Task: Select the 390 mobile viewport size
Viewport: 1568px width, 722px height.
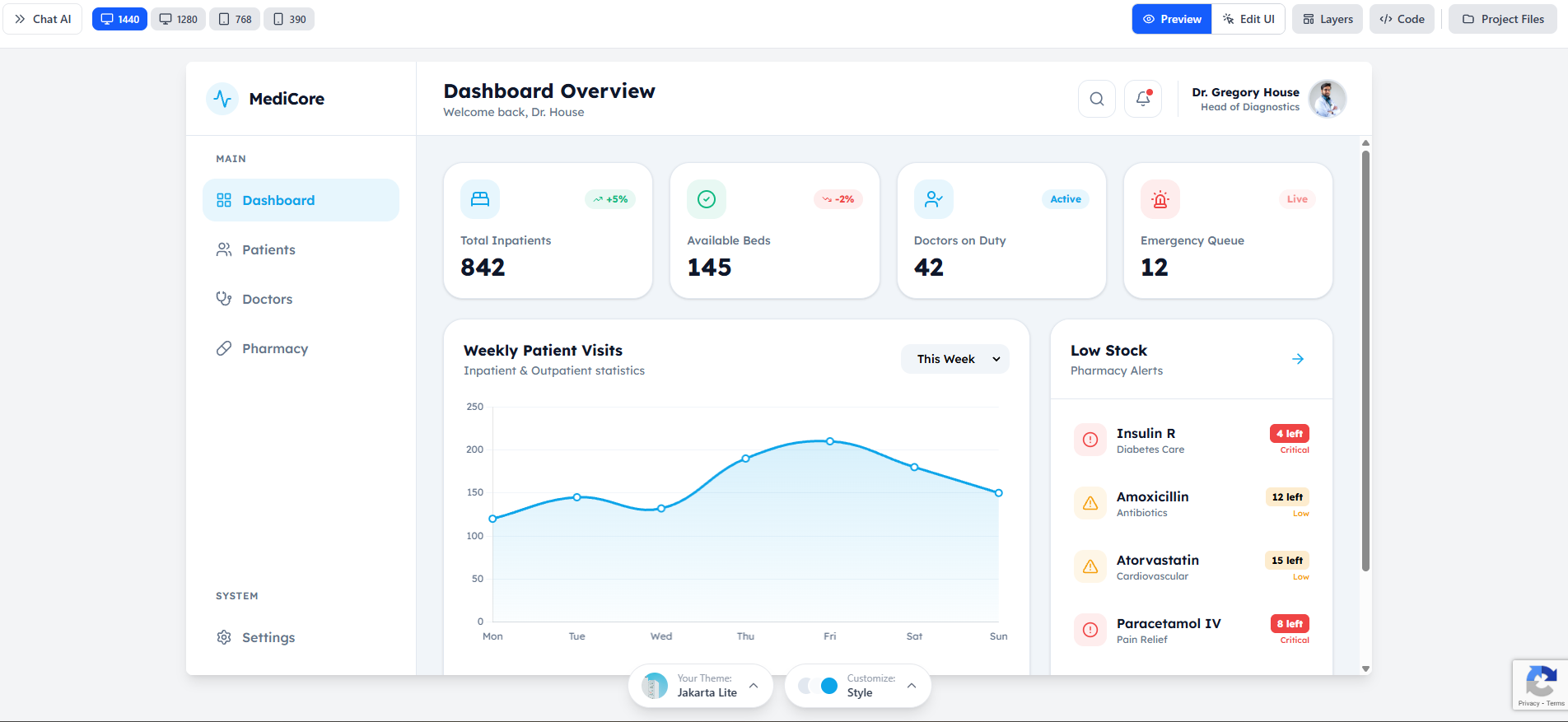Action: click(289, 19)
